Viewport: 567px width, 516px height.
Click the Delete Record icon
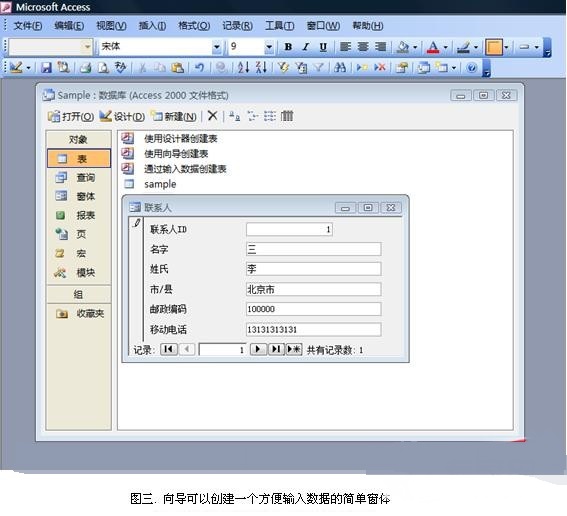point(380,68)
